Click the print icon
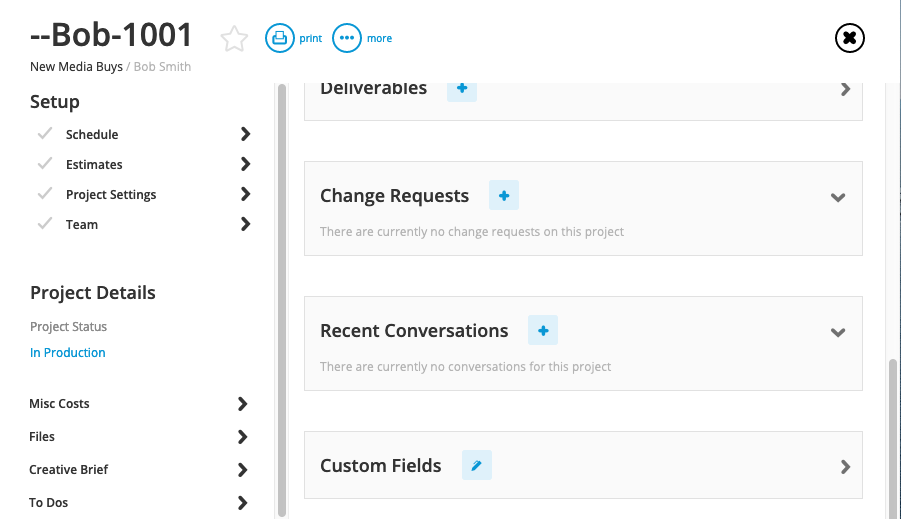The width and height of the screenshot is (901, 519). tap(280, 38)
